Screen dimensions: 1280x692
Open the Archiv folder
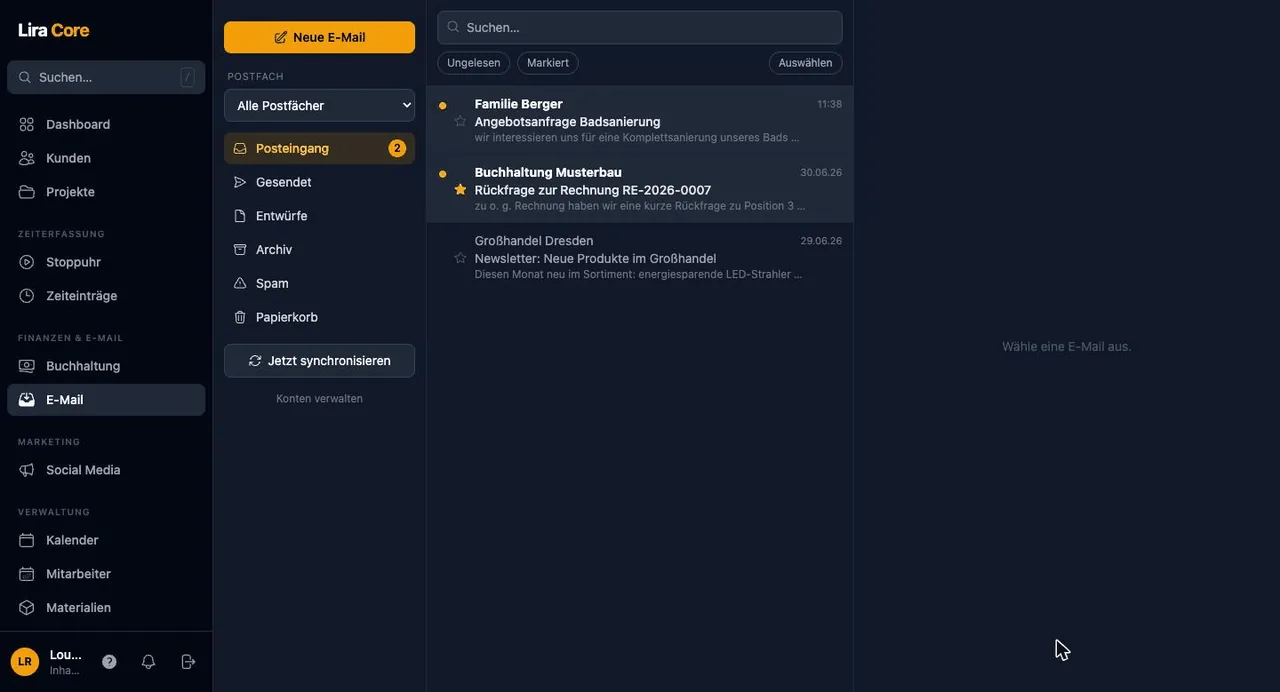pos(319,250)
